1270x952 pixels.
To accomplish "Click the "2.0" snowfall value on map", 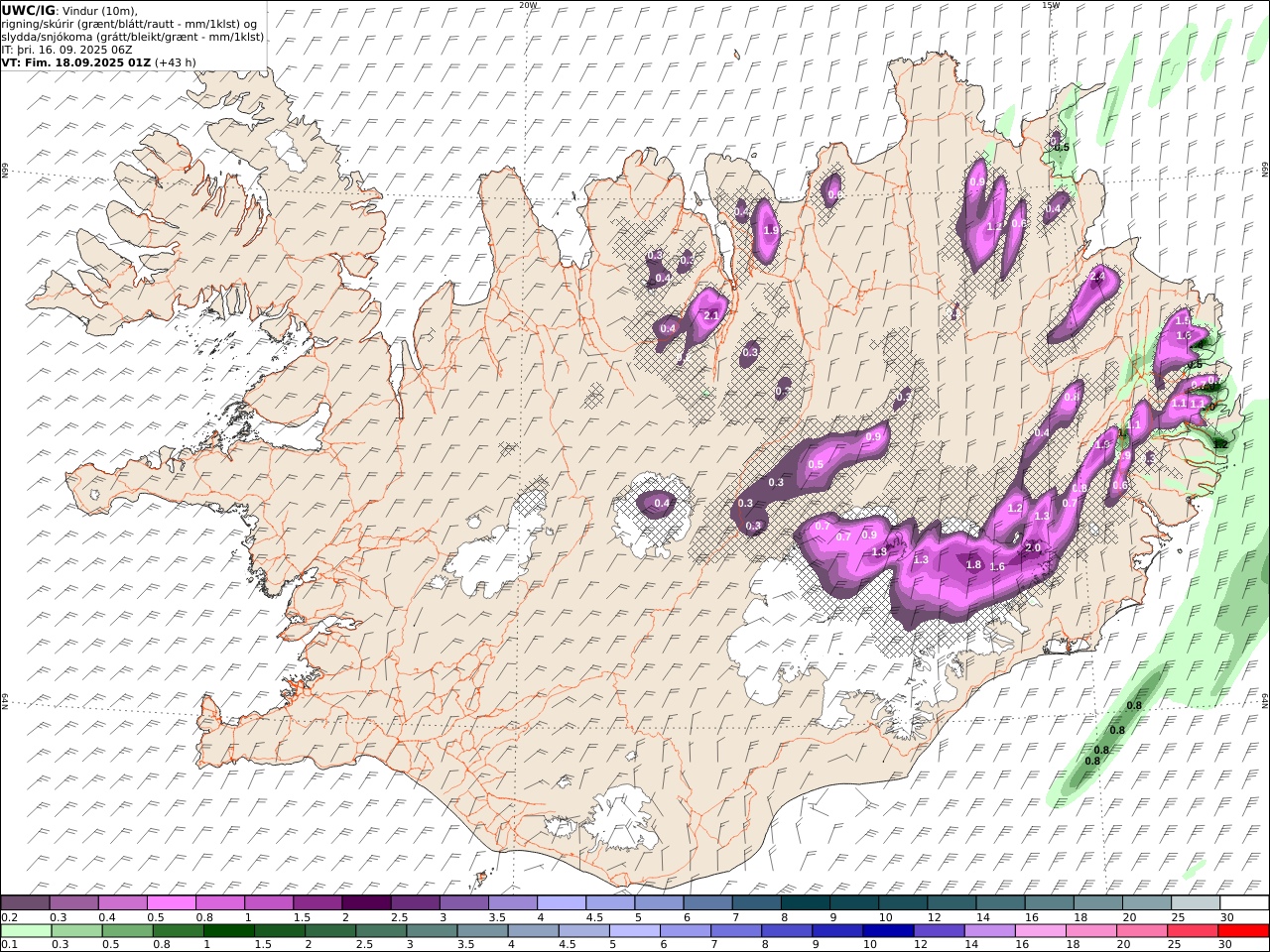I will click(x=1032, y=547).
